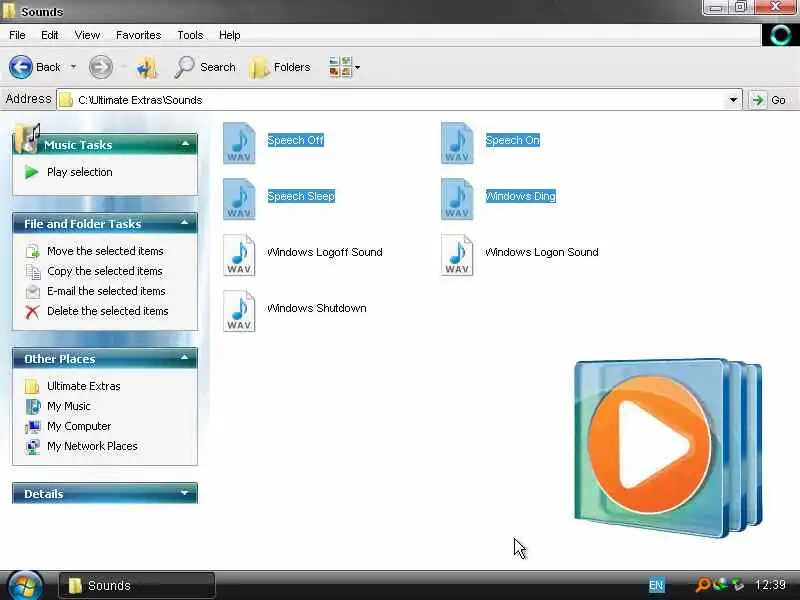Click the Play selection link

point(80,172)
